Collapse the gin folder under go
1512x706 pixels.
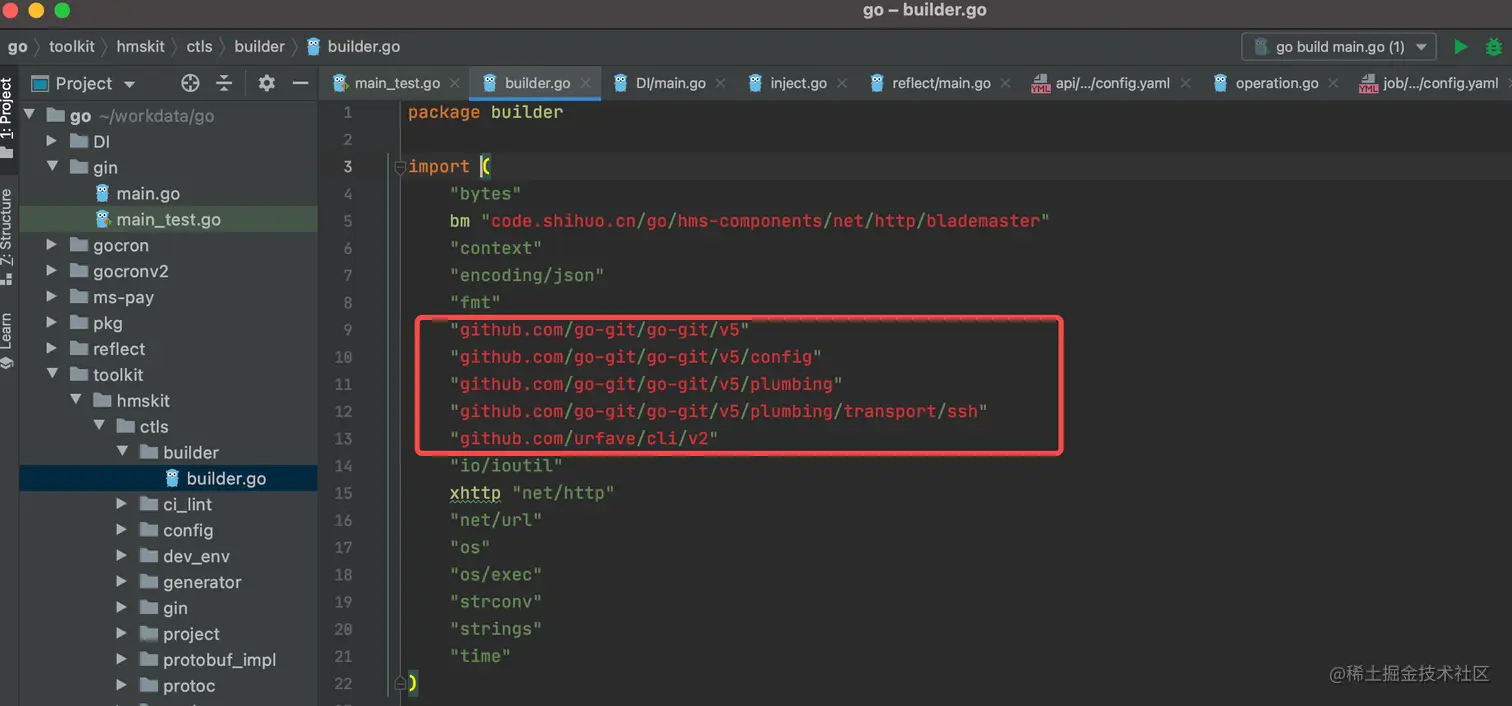tap(52, 168)
